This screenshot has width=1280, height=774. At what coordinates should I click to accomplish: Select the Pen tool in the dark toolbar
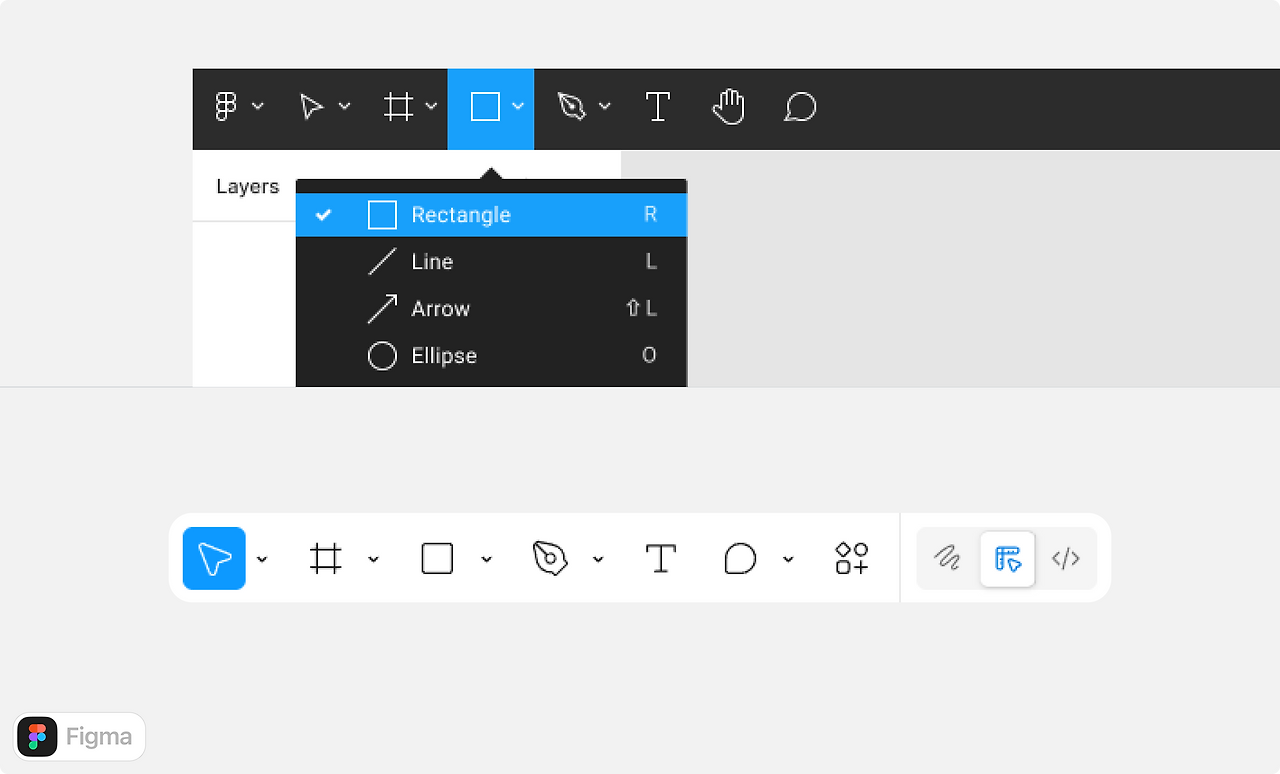point(572,107)
